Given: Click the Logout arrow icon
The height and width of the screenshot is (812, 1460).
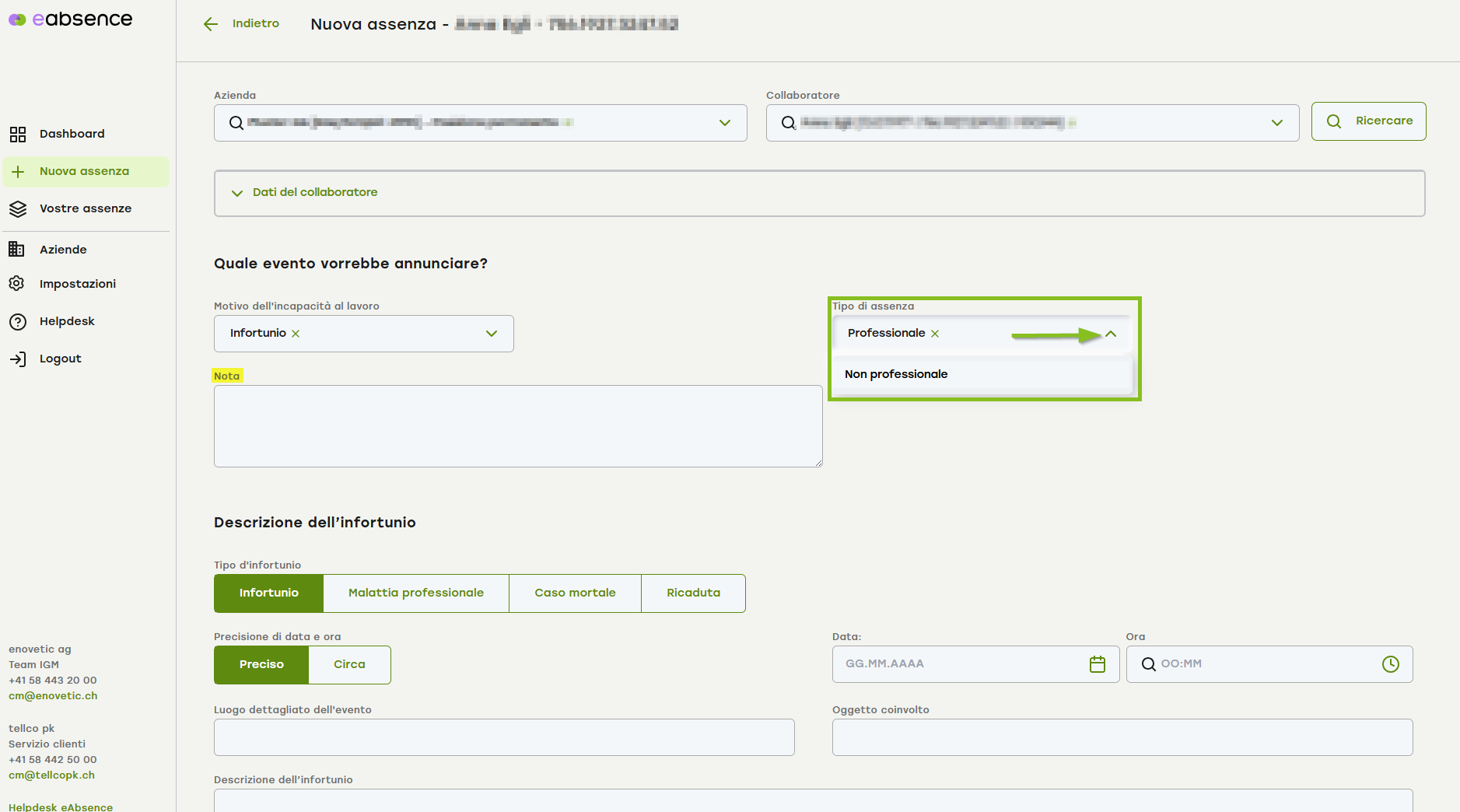Looking at the screenshot, I should coord(18,359).
